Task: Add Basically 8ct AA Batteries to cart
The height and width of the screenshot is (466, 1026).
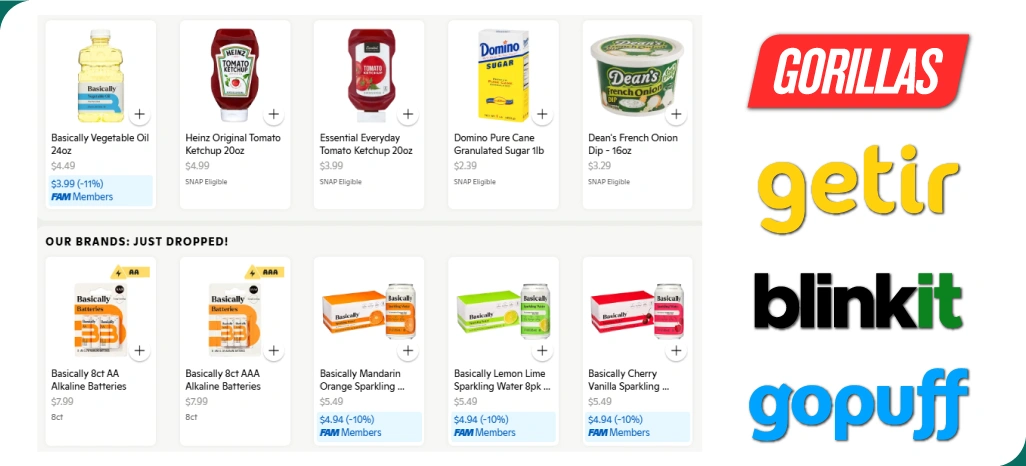Action: pyautogui.click(x=139, y=350)
